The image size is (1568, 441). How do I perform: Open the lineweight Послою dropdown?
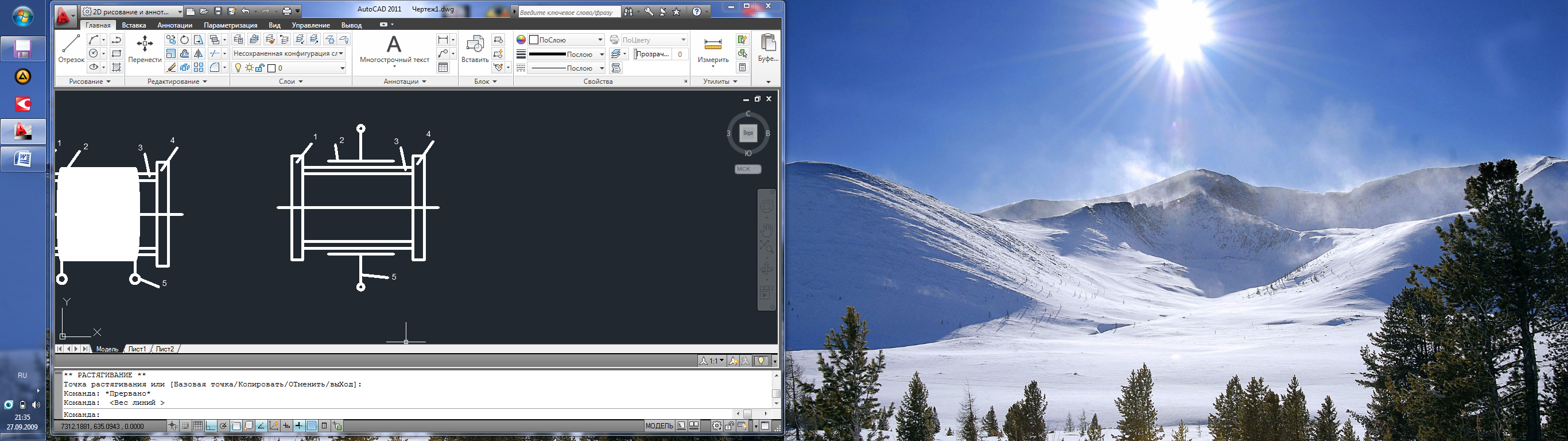point(566,54)
